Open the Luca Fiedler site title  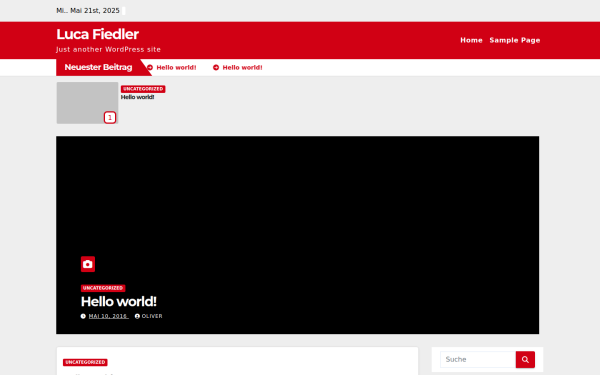click(x=97, y=34)
